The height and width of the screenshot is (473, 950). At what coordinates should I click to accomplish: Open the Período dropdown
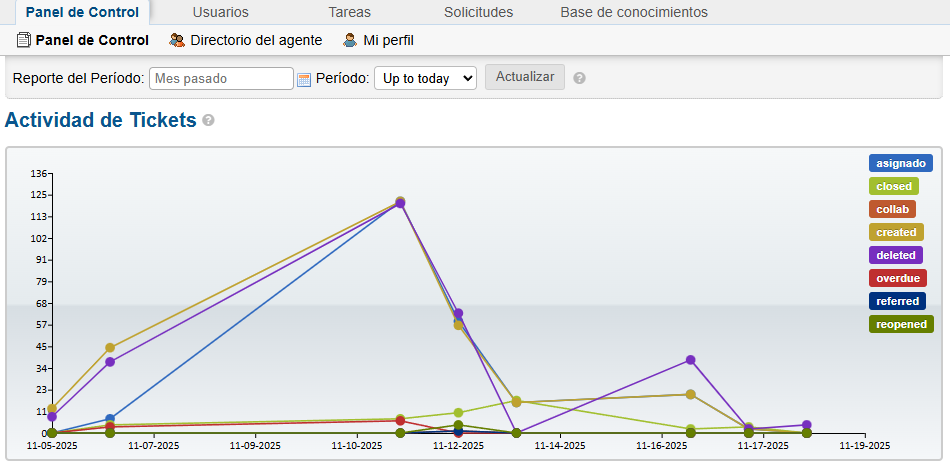point(425,78)
